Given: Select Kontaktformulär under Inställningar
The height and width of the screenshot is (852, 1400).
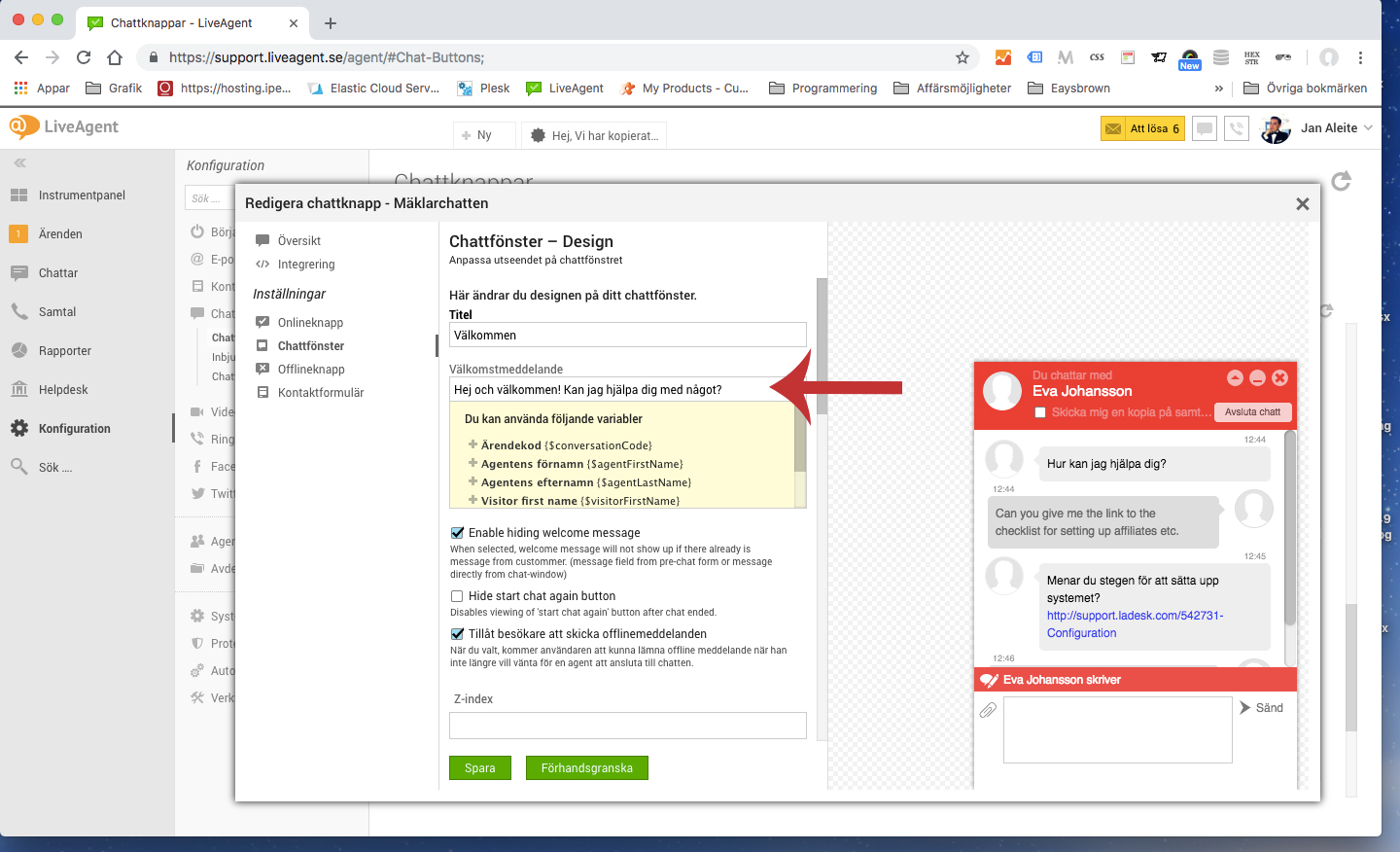Looking at the screenshot, I should [x=321, y=393].
